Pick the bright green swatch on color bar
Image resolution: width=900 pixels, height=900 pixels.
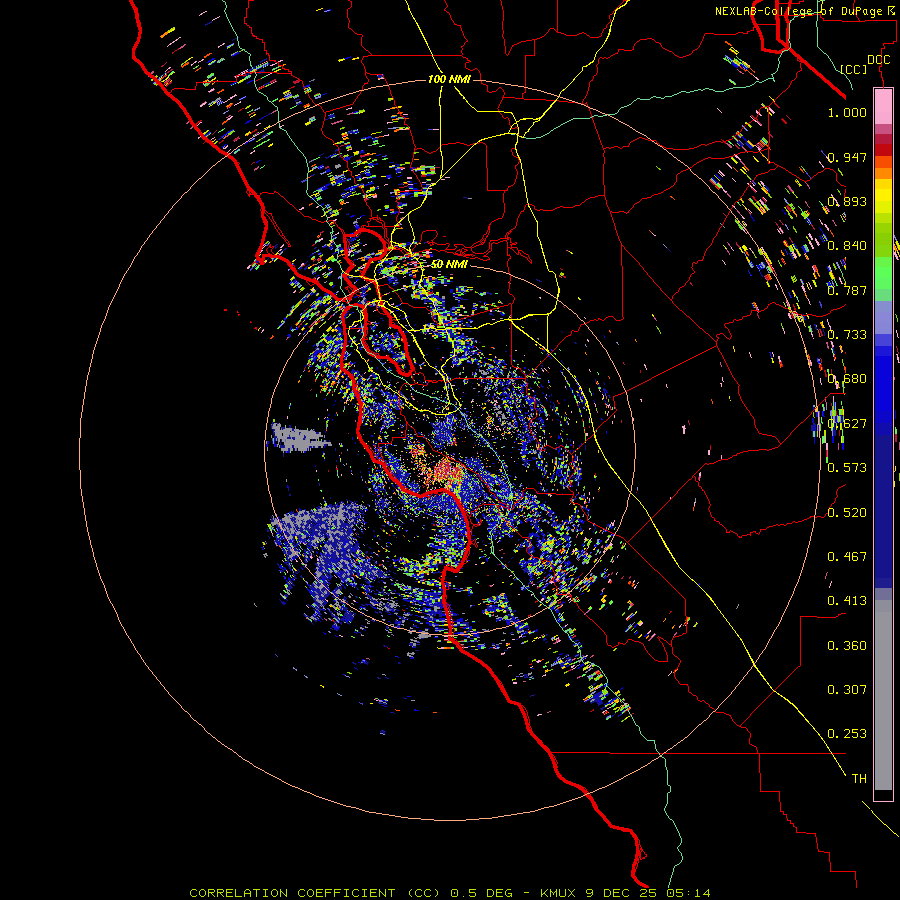[x=883, y=273]
